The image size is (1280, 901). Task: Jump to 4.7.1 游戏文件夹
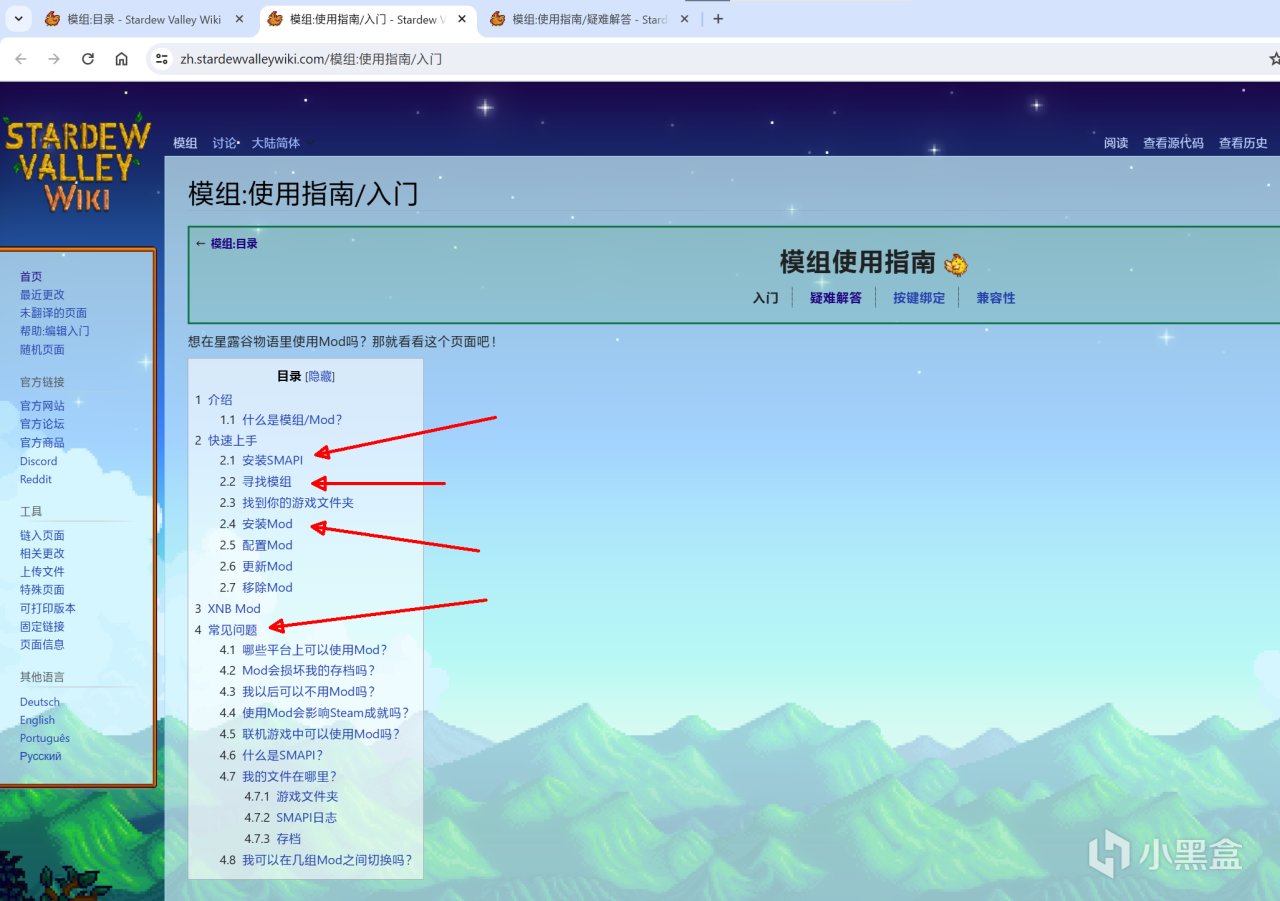291,797
